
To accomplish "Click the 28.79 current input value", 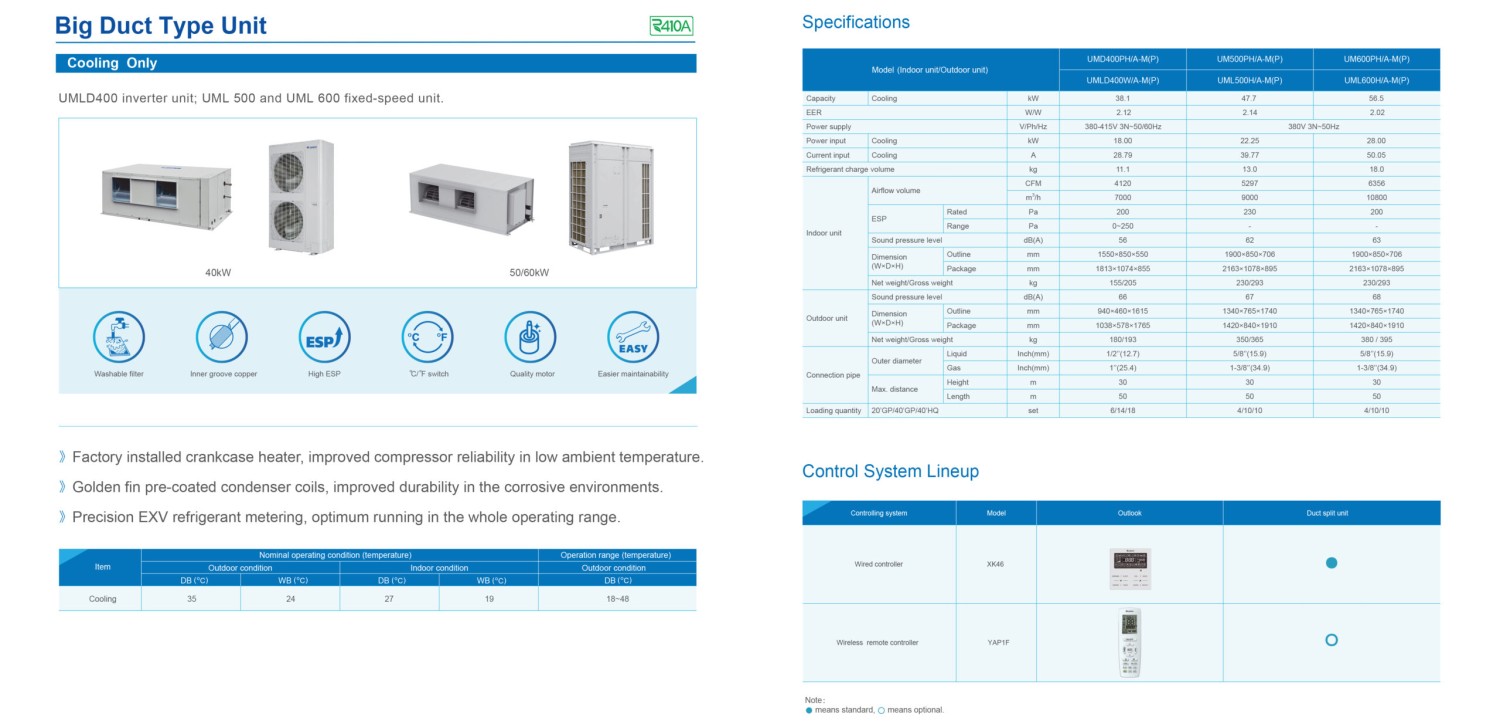I will pyautogui.click(x=1122, y=155).
